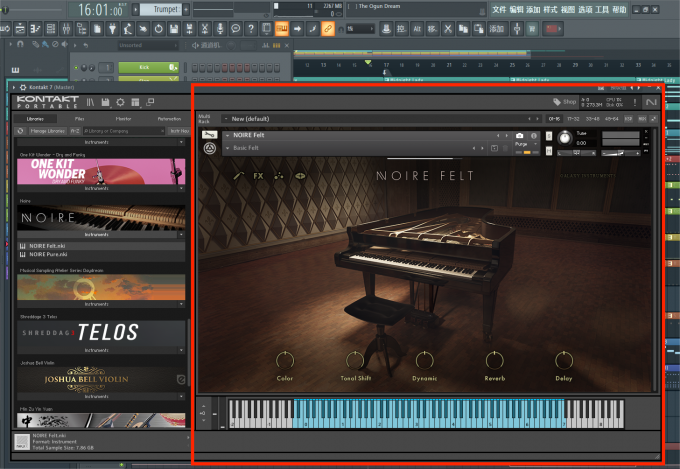The image size is (680, 469).
Task: Open NOIRE envelope curve page icon
Action: (239, 176)
